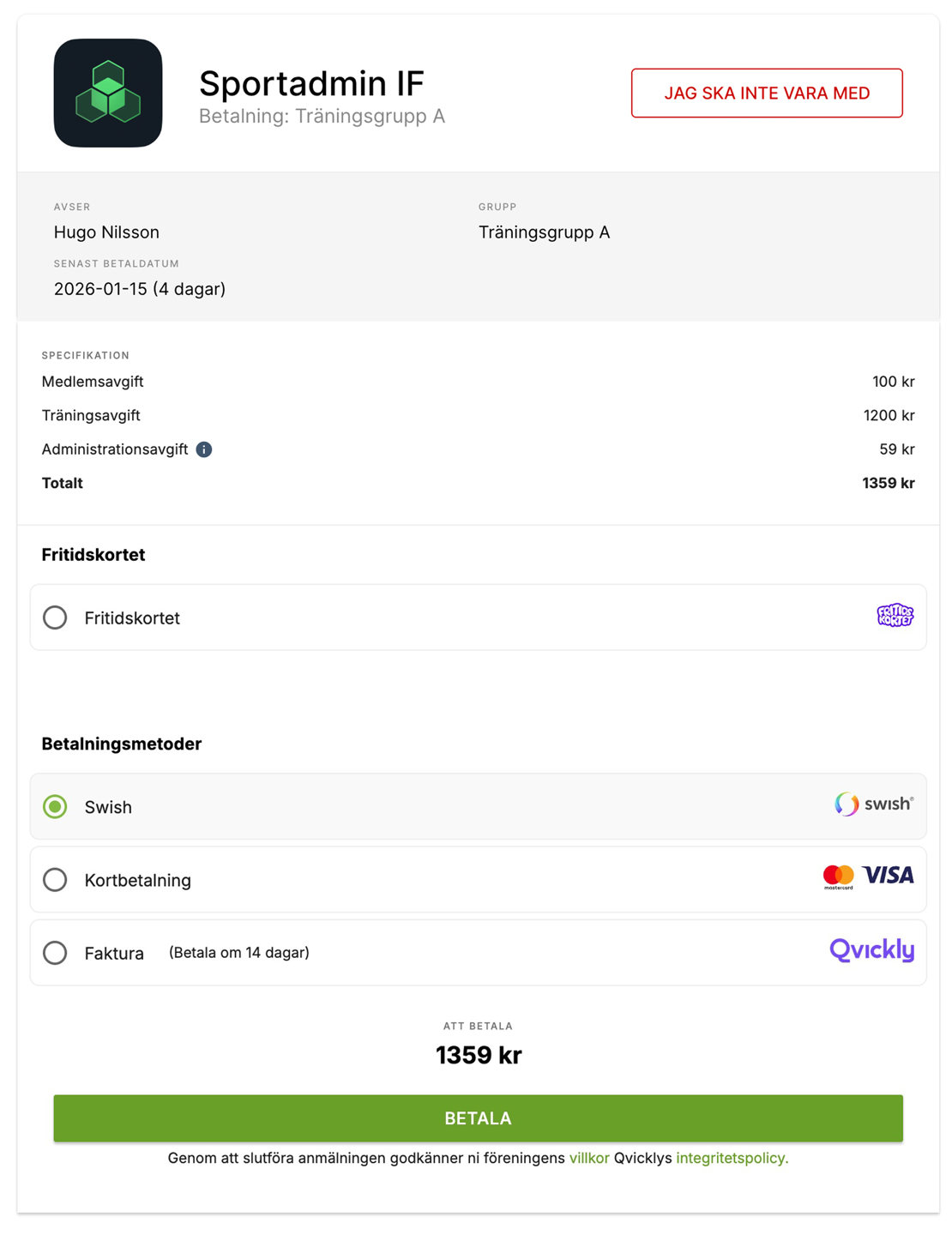Click the Qvickly logo

[x=871, y=950]
